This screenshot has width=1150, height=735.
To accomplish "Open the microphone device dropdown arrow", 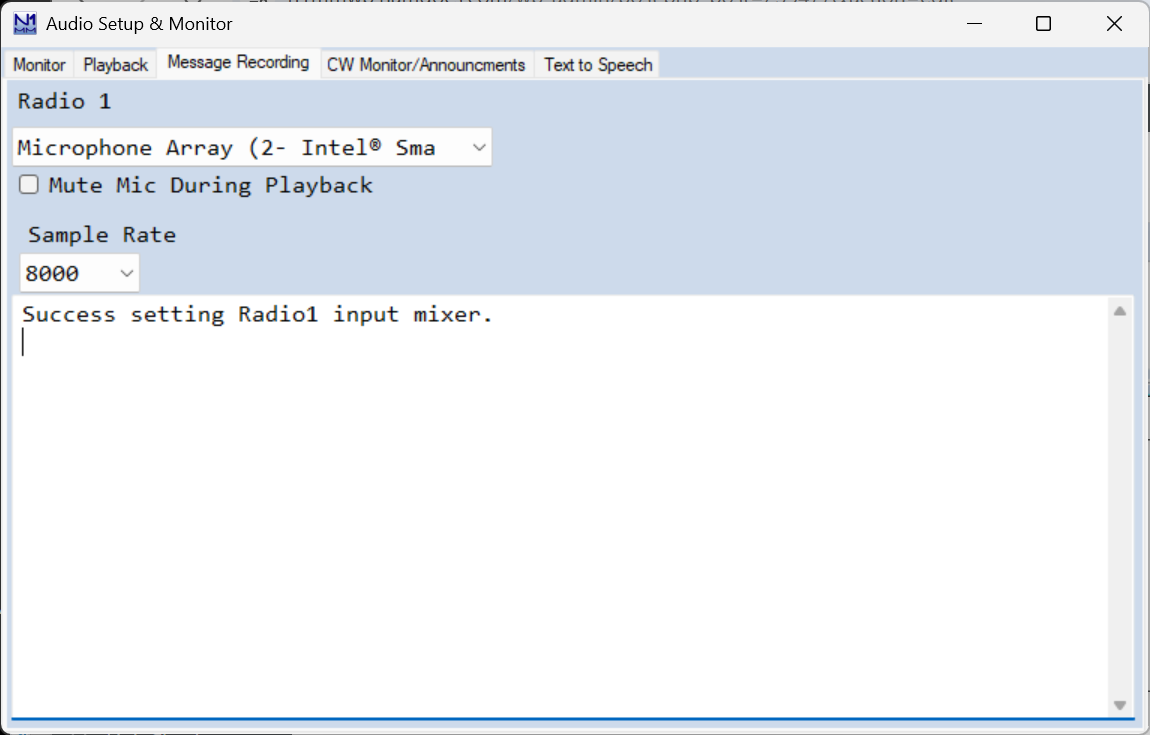I will coord(478,146).
